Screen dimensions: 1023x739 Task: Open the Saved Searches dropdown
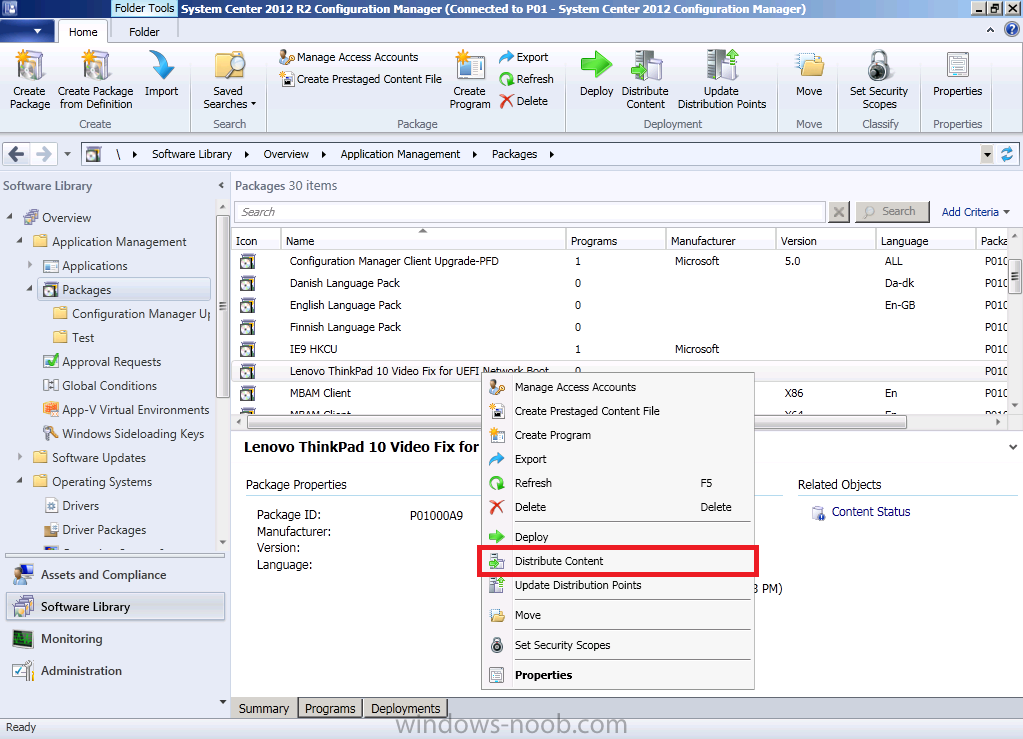229,79
